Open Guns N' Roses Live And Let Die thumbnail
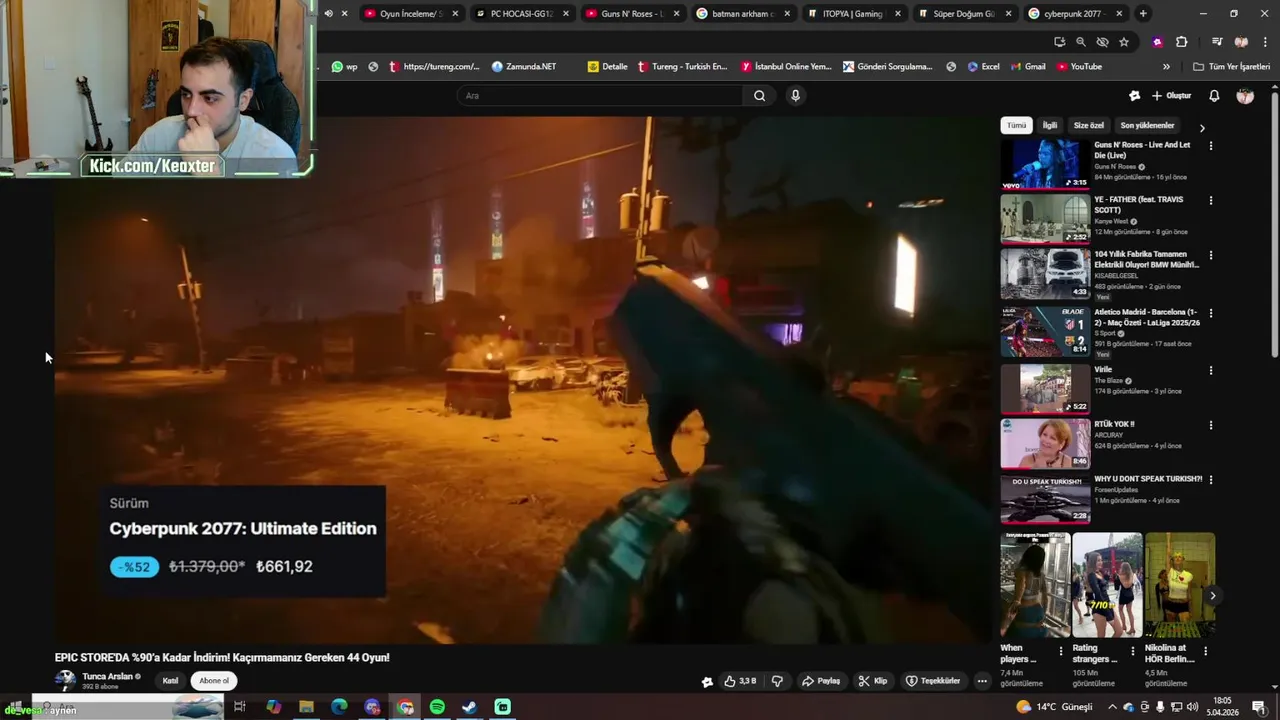The height and width of the screenshot is (720, 1280). coord(1045,164)
